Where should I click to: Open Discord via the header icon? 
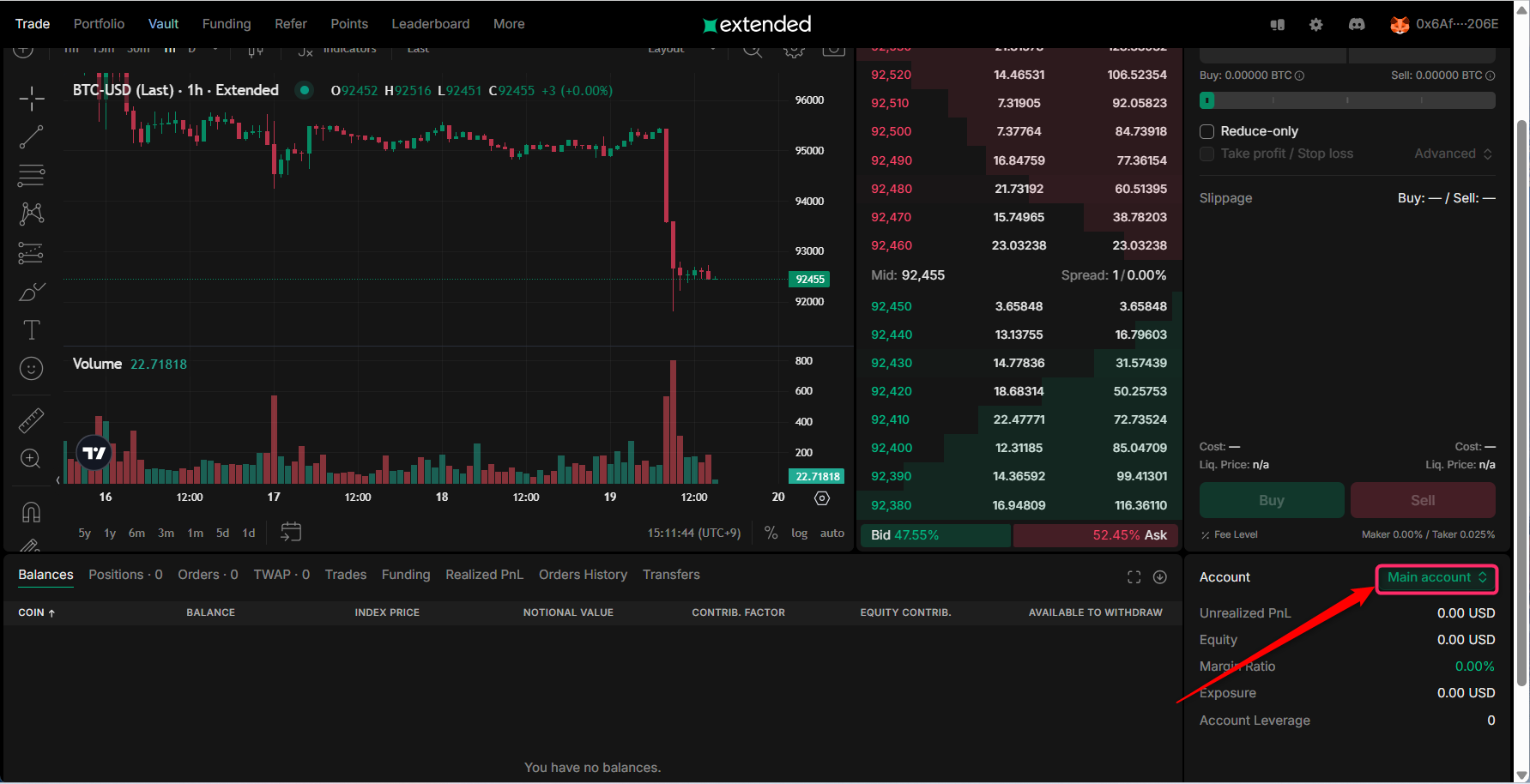pyautogui.click(x=1357, y=24)
